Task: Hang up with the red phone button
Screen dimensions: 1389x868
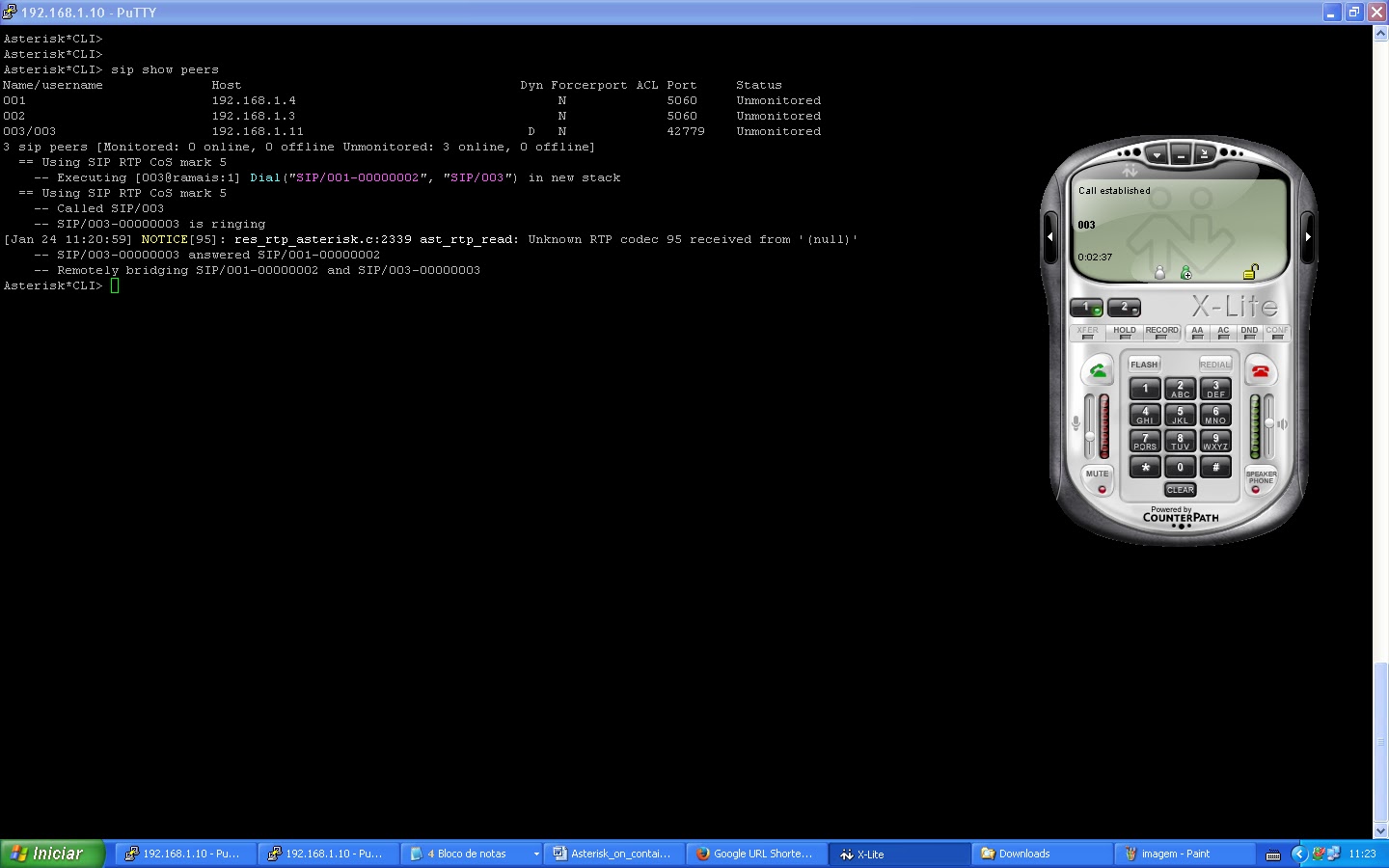Action: click(x=1260, y=370)
